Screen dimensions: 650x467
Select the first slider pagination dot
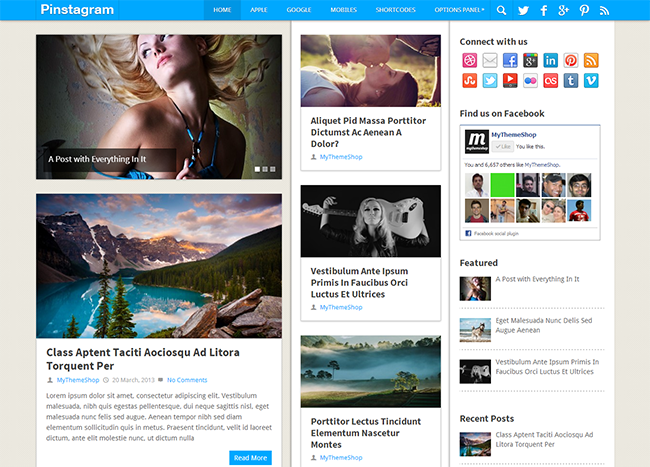point(257,169)
